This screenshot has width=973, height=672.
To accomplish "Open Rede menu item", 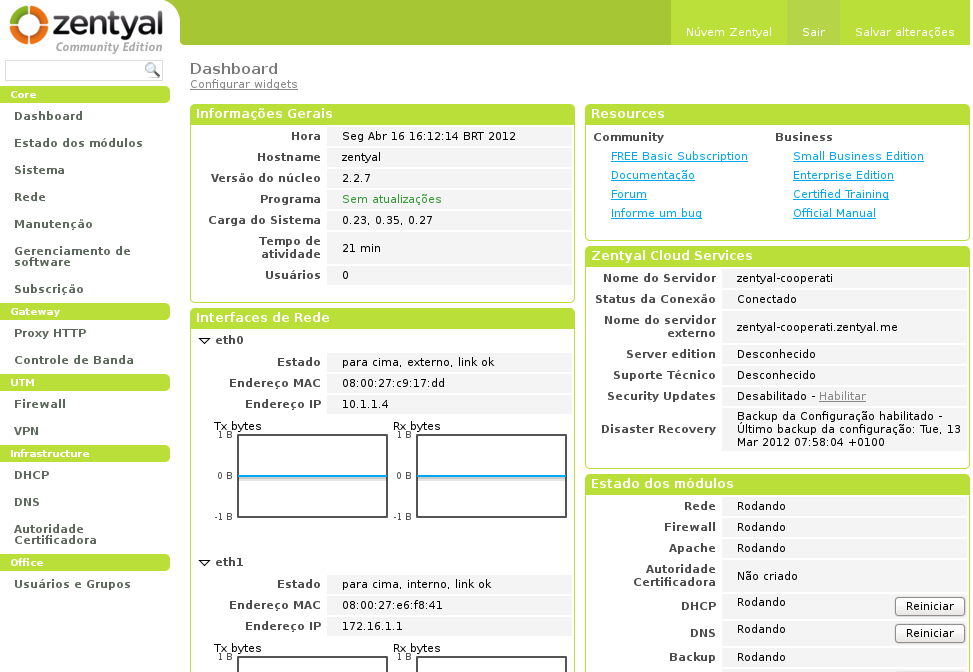I will coord(30,197).
